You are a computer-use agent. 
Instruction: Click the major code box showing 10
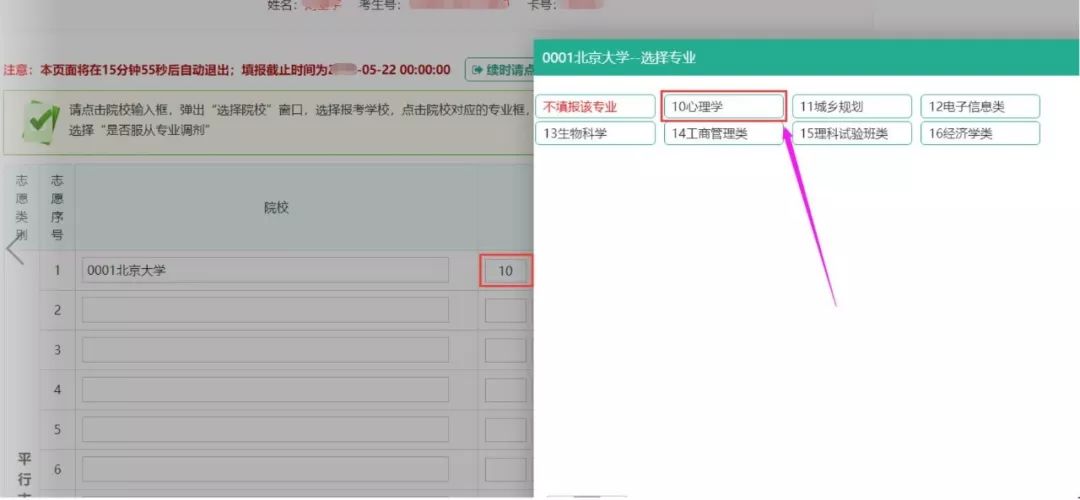pyautogui.click(x=505, y=270)
